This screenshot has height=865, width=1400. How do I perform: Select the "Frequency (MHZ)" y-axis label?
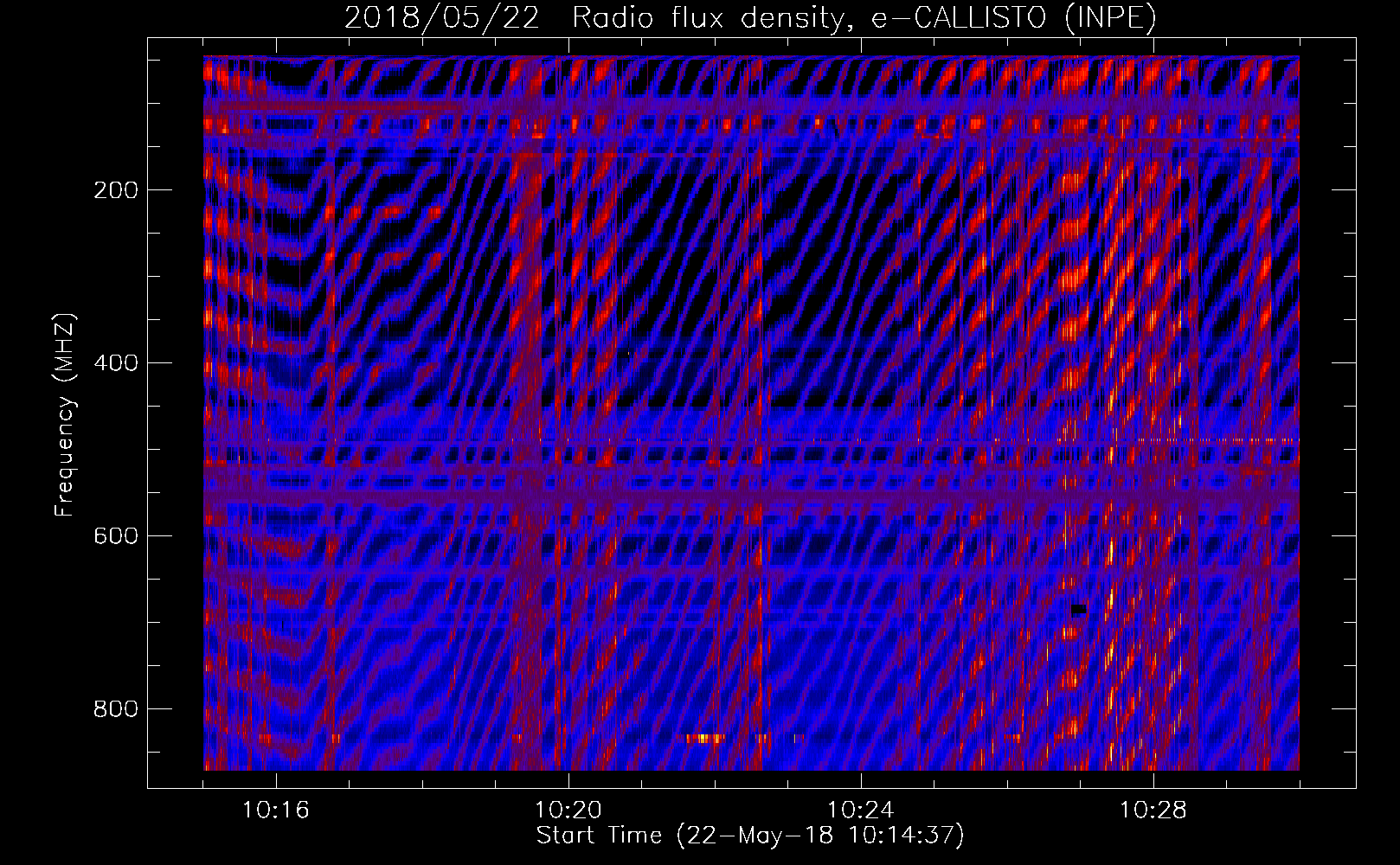pos(65,415)
